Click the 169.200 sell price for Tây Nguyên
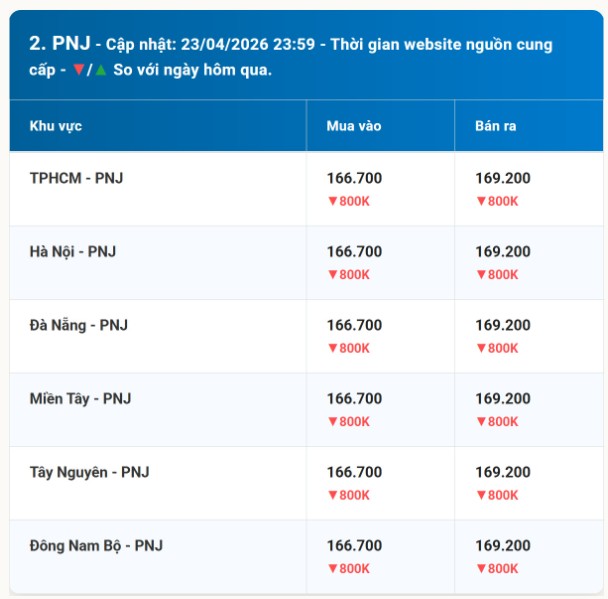Viewport: 608px width, 599px height. [x=503, y=472]
